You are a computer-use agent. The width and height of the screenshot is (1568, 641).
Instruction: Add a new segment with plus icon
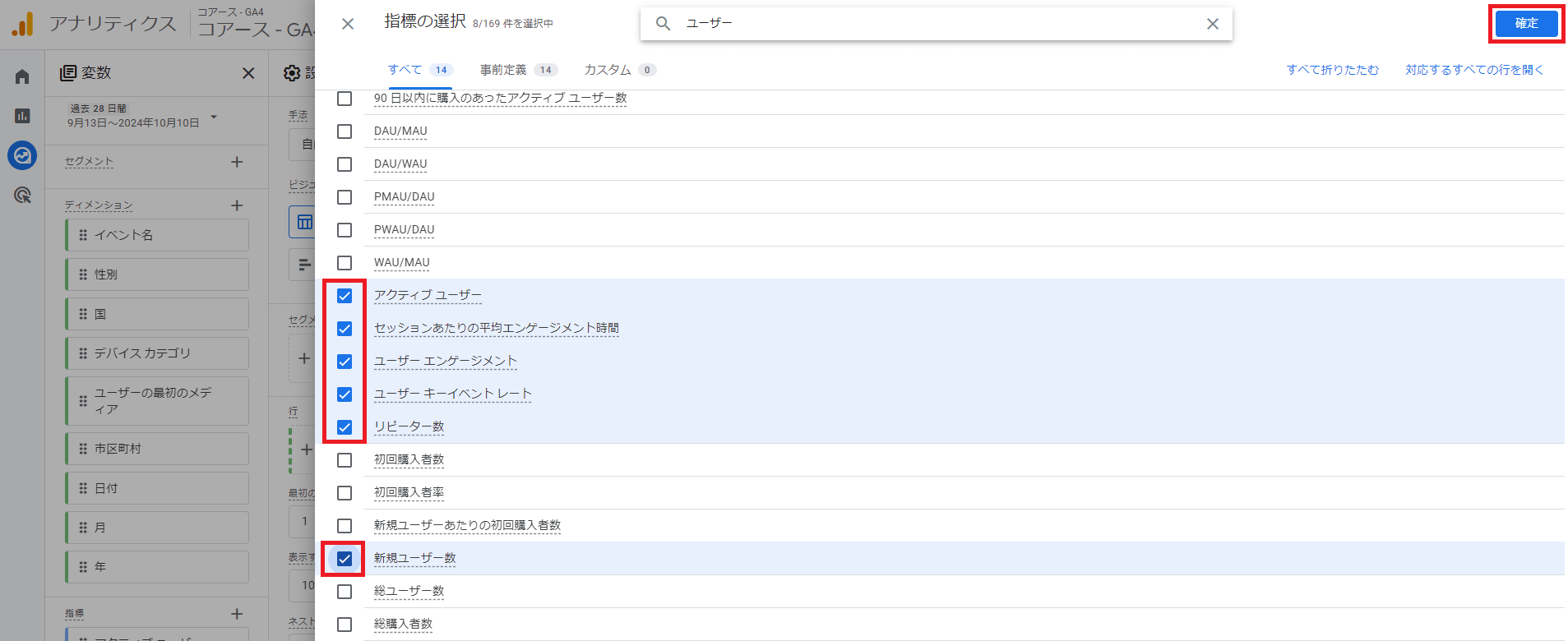[x=237, y=162]
